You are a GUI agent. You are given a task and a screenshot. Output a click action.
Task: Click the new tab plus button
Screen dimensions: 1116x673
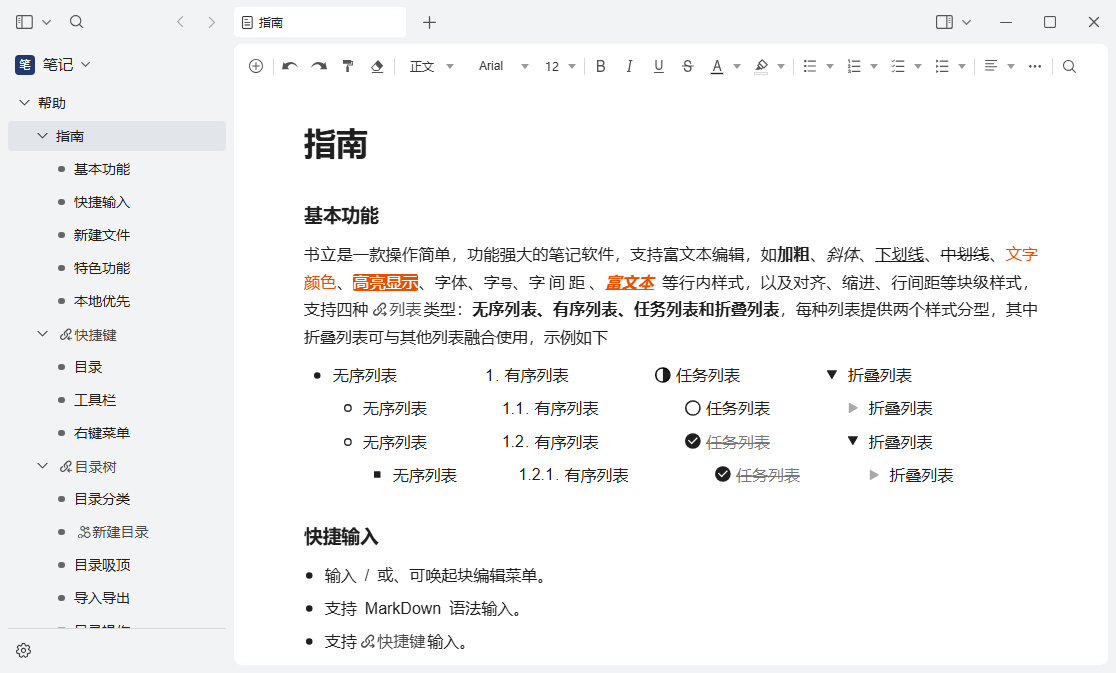click(428, 21)
